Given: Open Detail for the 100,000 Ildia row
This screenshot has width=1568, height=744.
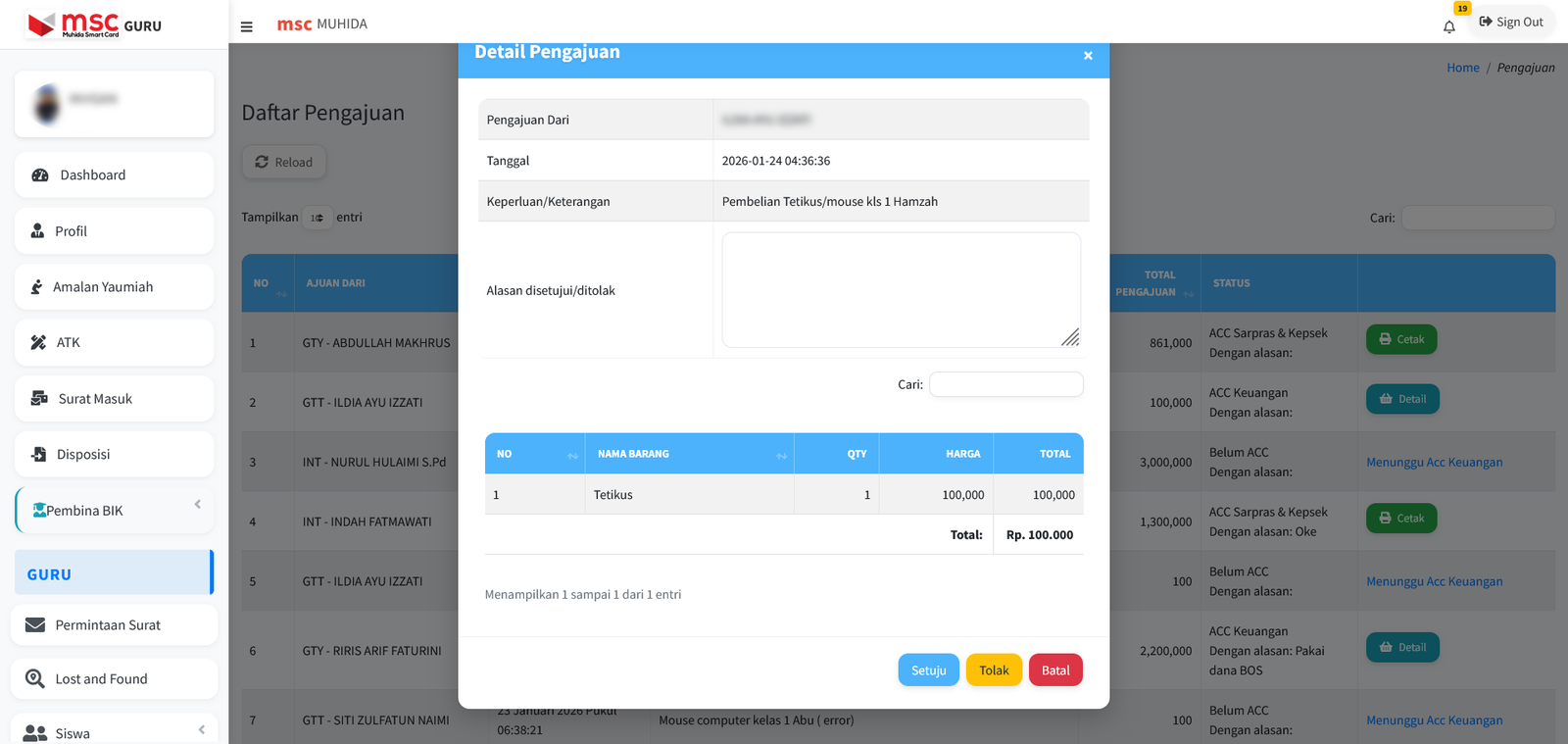Looking at the screenshot, I should click(x=1402, y=399).
